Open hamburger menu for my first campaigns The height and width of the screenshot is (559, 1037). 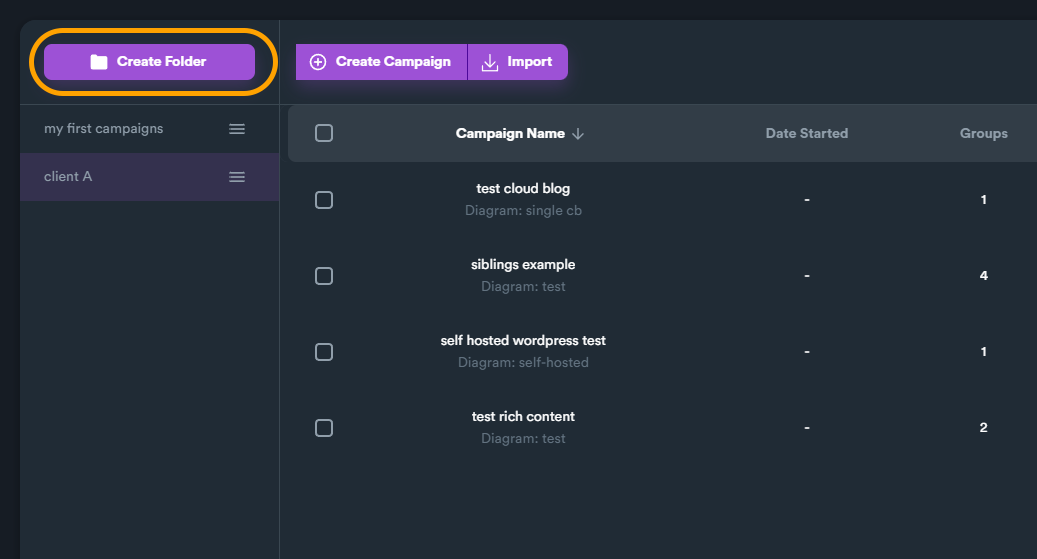click(237, 129)
